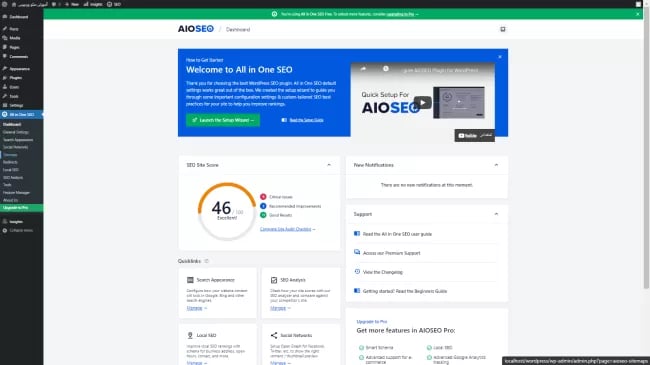Viewport: 650px width, 365px height.
Task: Dismiss the green upgrade notice banner
Action: tap(638, 14)
